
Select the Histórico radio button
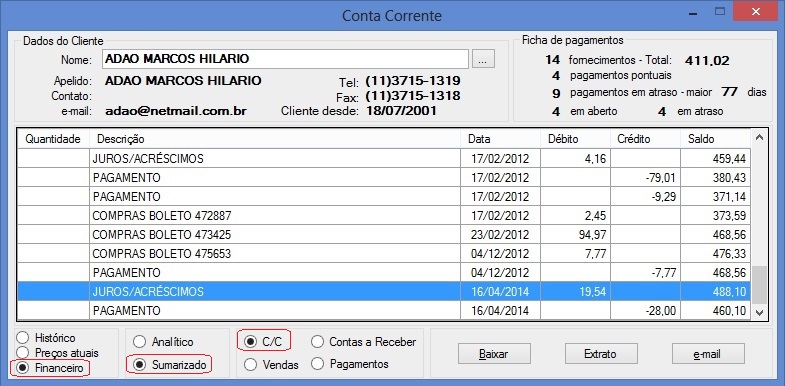23,338
